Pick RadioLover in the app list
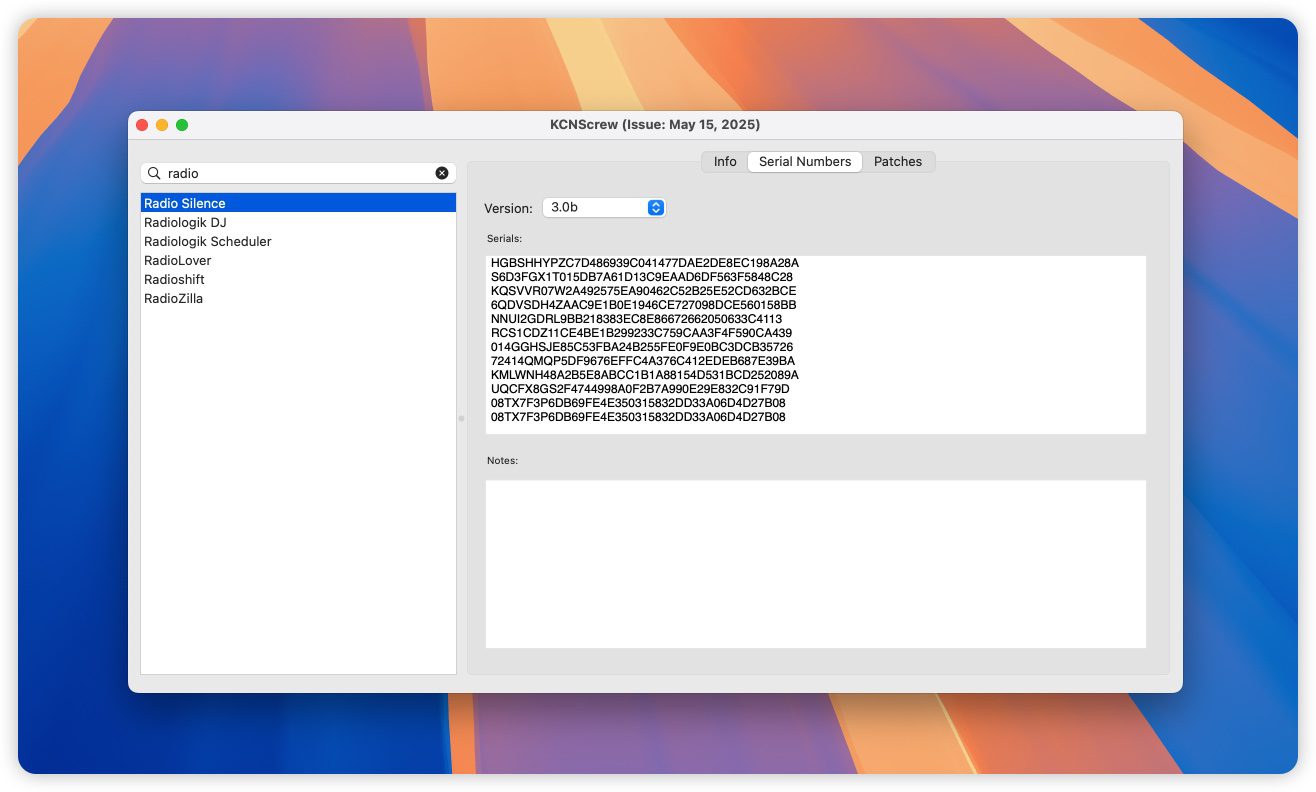Screen dimensions: 1316x792 pos(178,260)
